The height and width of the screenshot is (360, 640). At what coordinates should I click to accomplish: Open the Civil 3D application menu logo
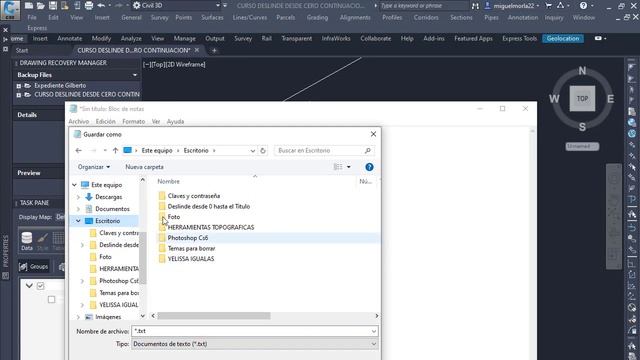coord(10,10)
